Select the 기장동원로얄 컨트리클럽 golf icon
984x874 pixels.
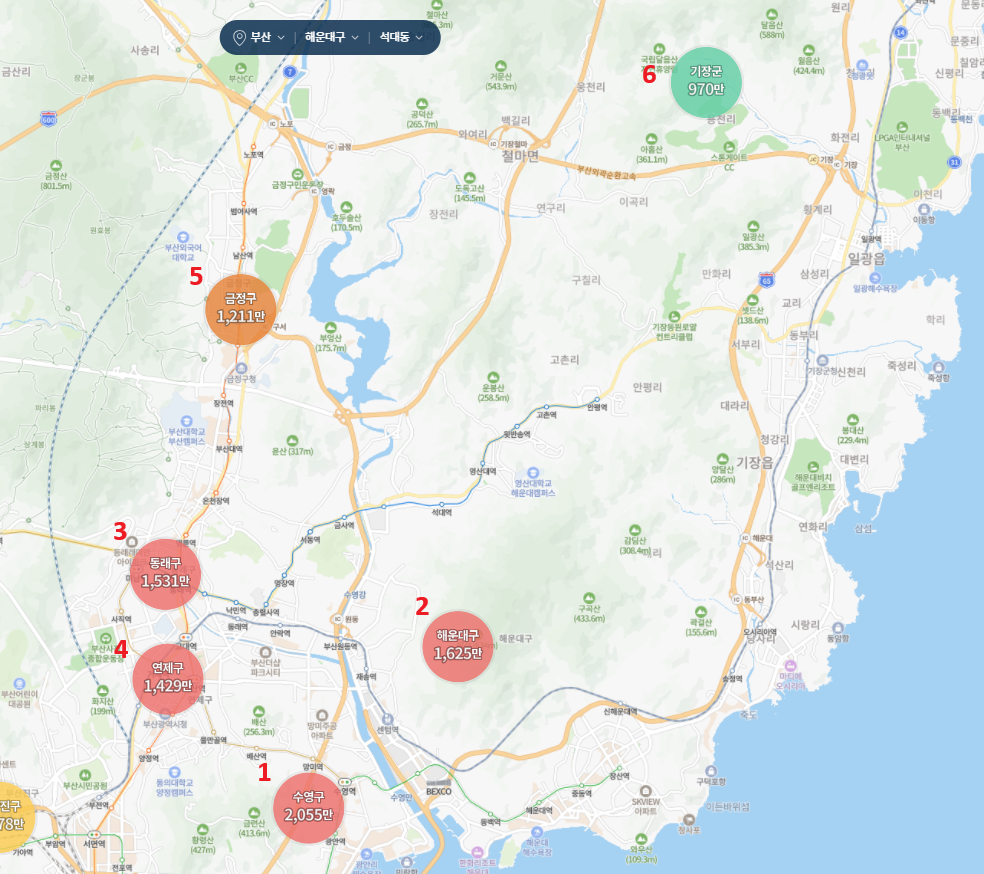[x=674, y=315]
